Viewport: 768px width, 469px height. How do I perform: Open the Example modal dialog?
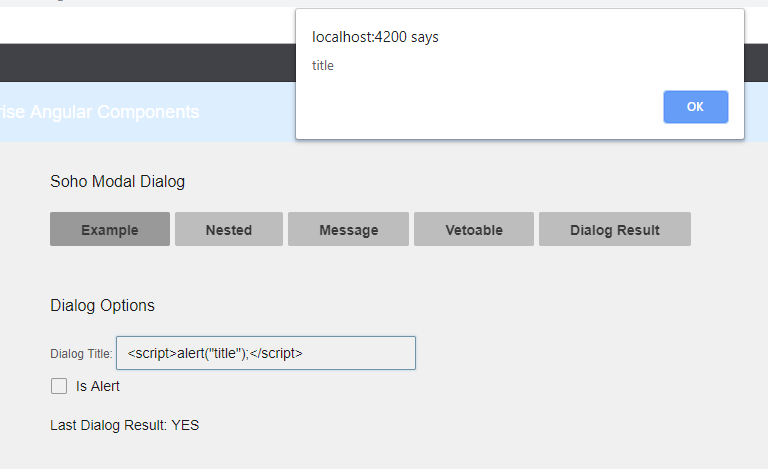[110, 229]
